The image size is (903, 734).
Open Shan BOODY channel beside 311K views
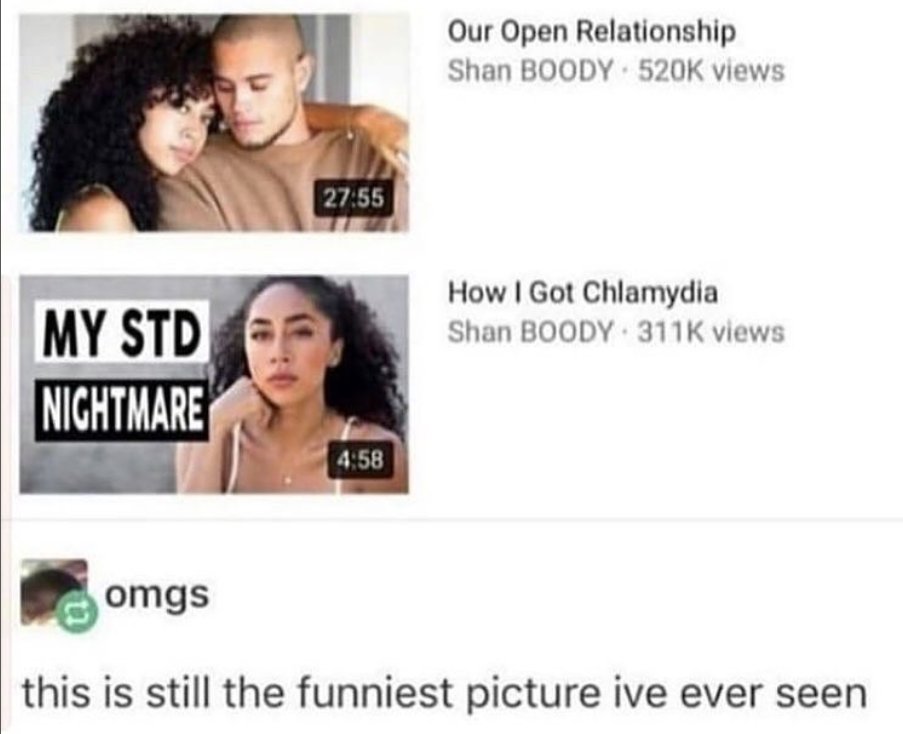tap(530, 332)
